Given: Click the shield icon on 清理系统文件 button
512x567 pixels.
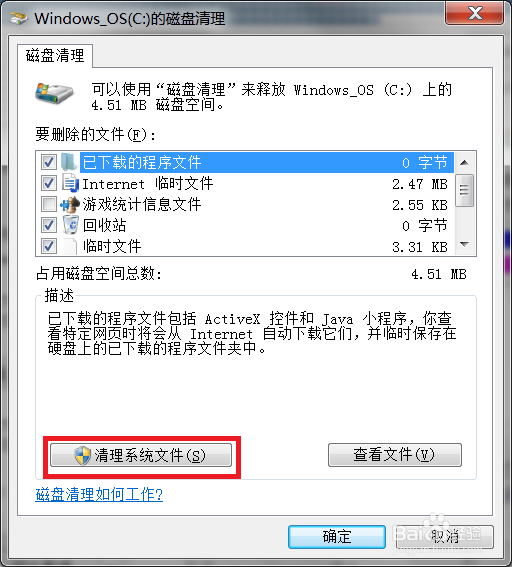Looking at the screenshot, I should (83, 455).
